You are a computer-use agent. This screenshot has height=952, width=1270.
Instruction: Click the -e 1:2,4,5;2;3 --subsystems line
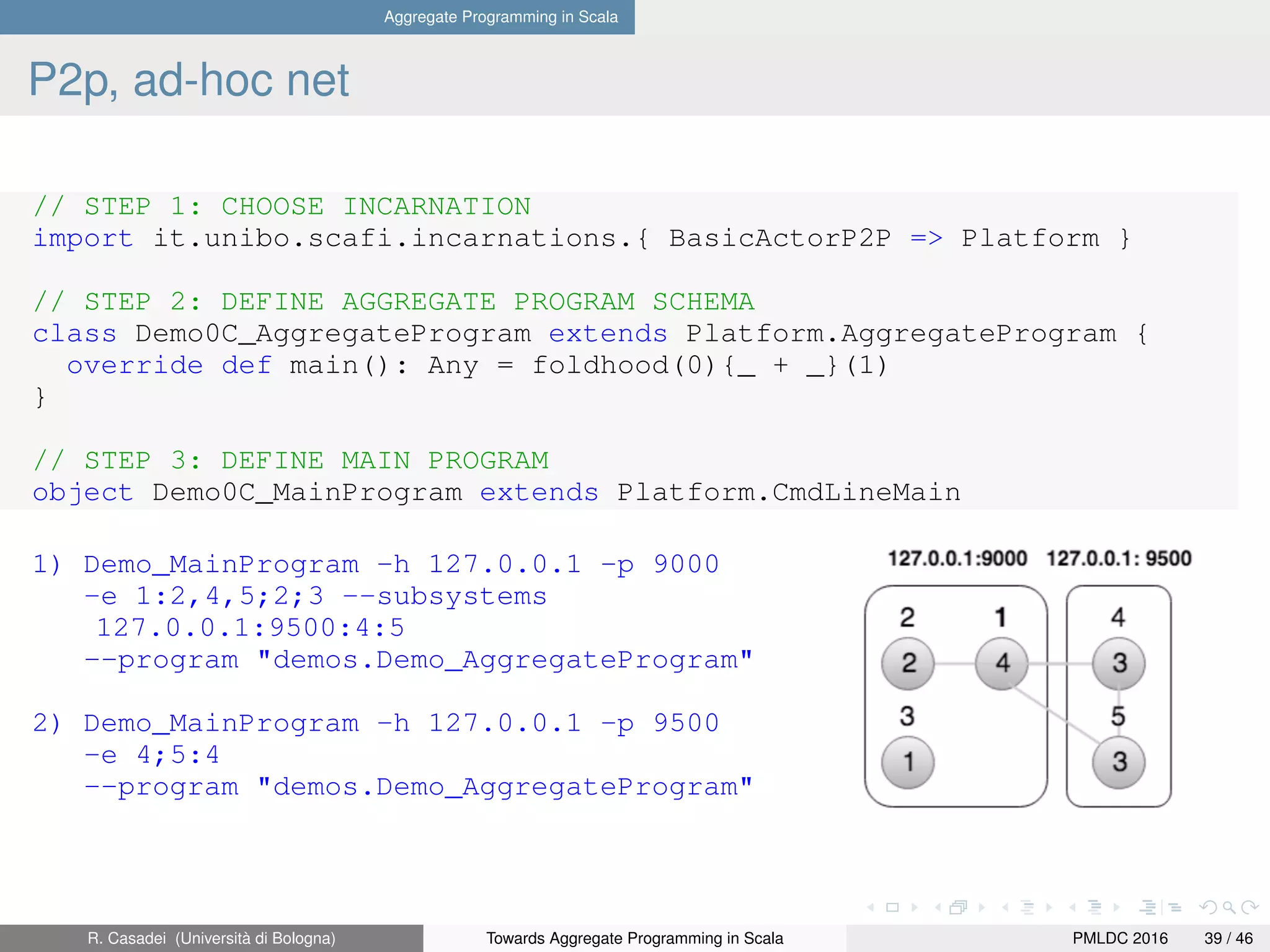click(316, 596)
